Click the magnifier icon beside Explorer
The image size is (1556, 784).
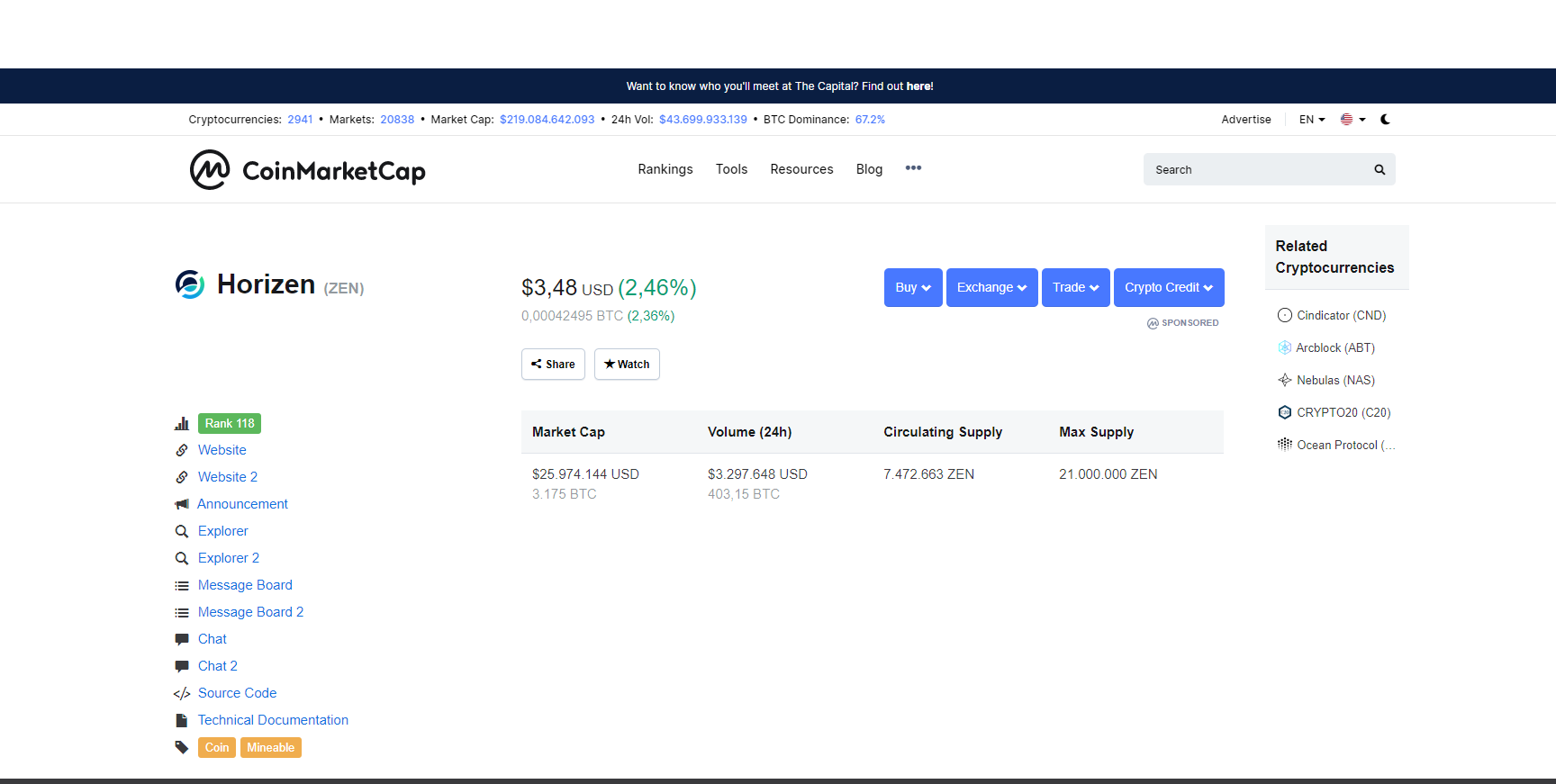182,531
